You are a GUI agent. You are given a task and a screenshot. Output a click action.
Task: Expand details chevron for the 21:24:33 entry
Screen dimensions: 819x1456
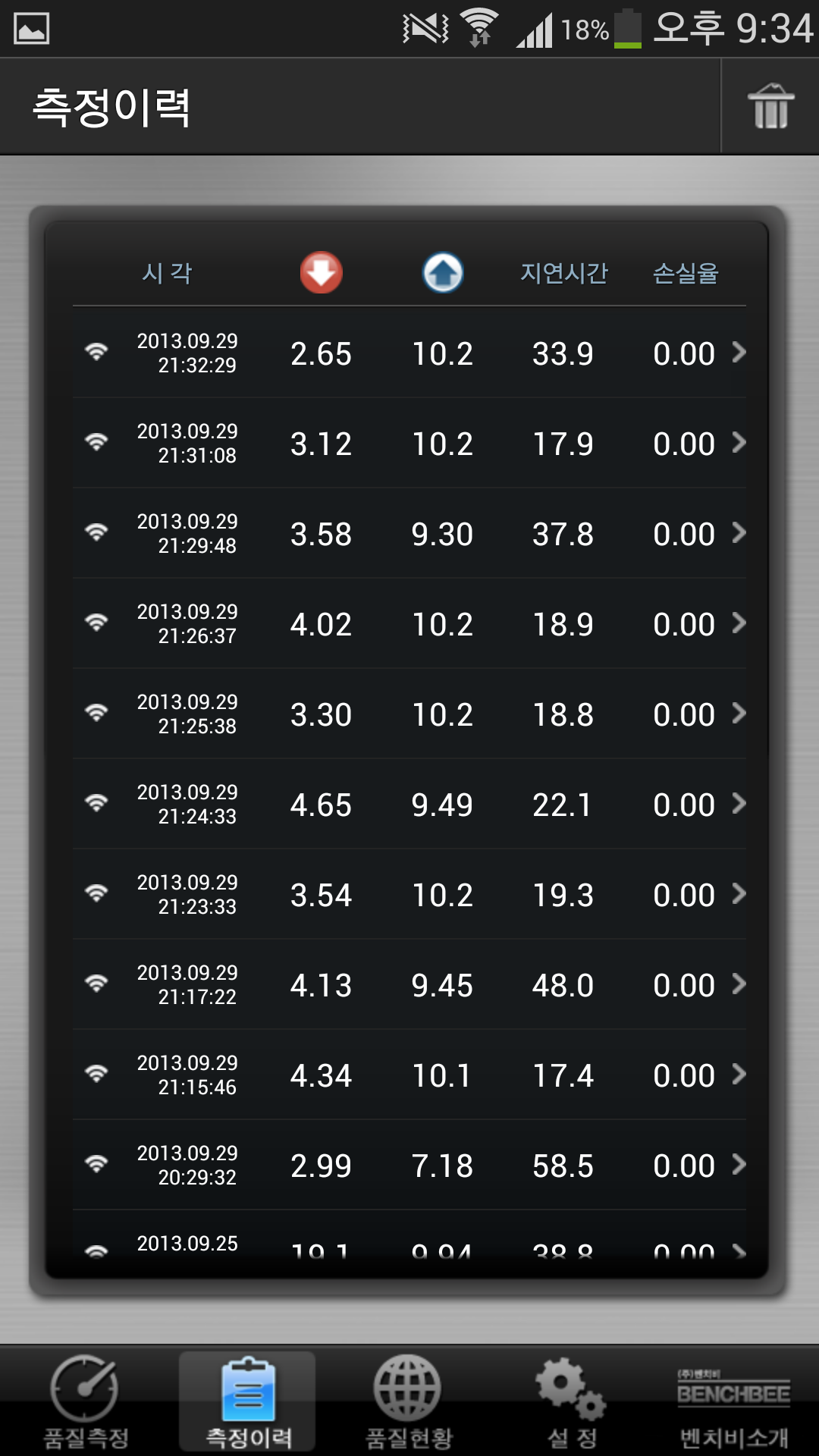click(x=739, y=803)
